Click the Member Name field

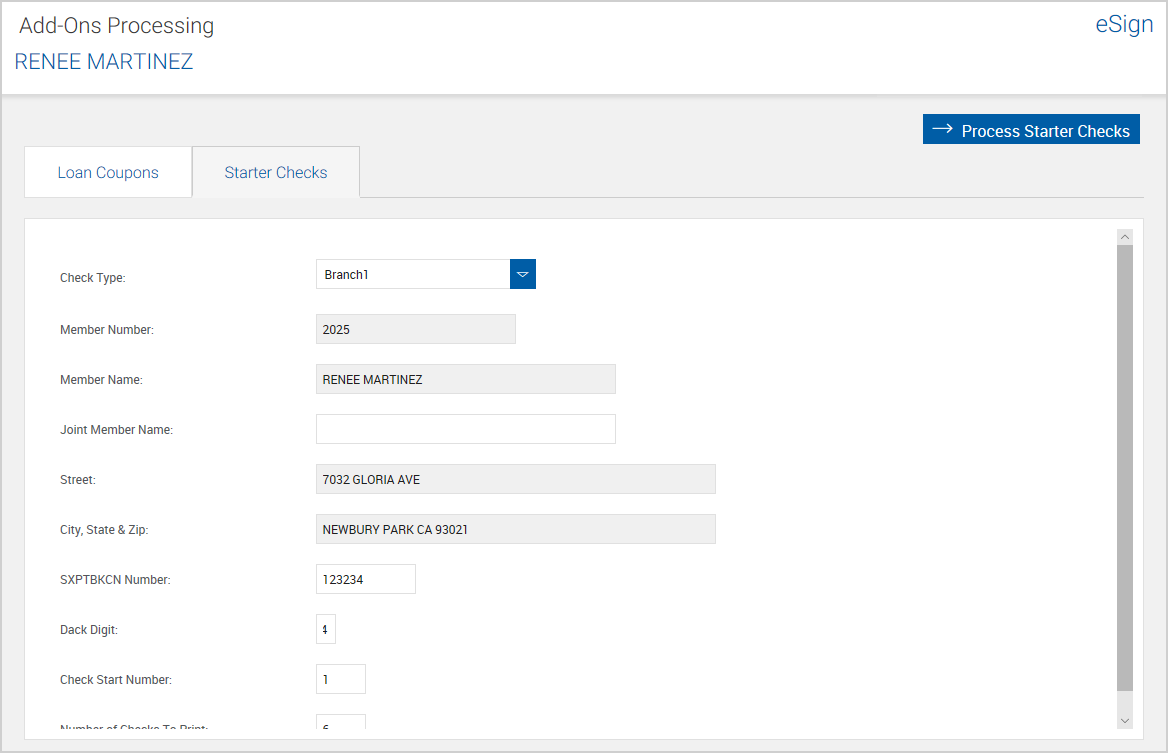(465, 379)
